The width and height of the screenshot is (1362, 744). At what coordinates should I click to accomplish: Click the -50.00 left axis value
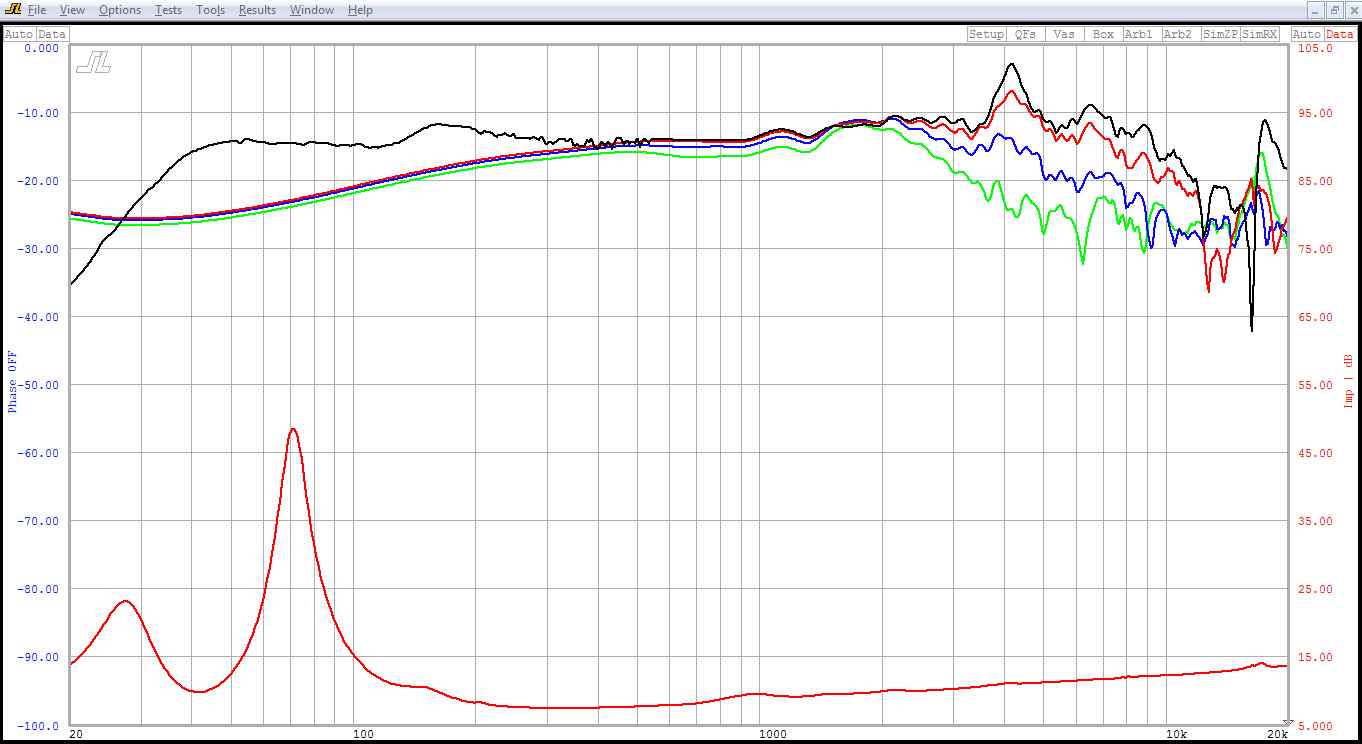coord(38,385)
